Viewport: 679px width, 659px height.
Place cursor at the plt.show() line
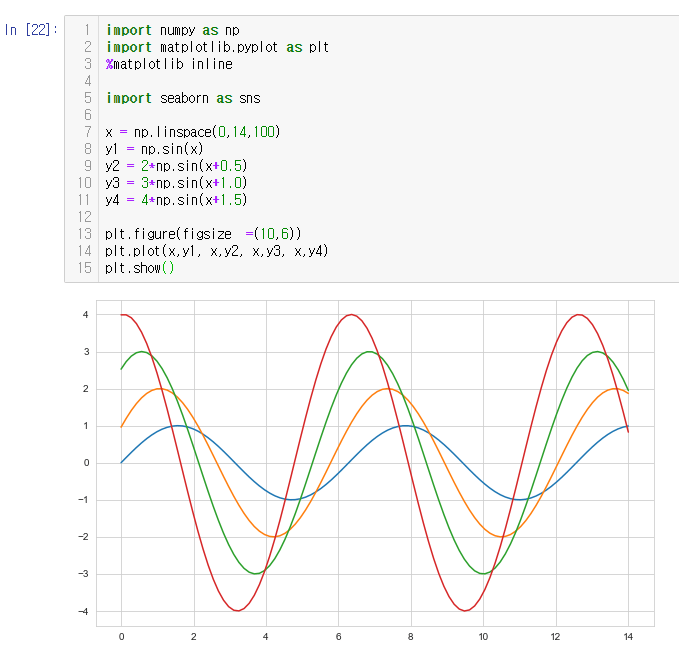(140, 268)
